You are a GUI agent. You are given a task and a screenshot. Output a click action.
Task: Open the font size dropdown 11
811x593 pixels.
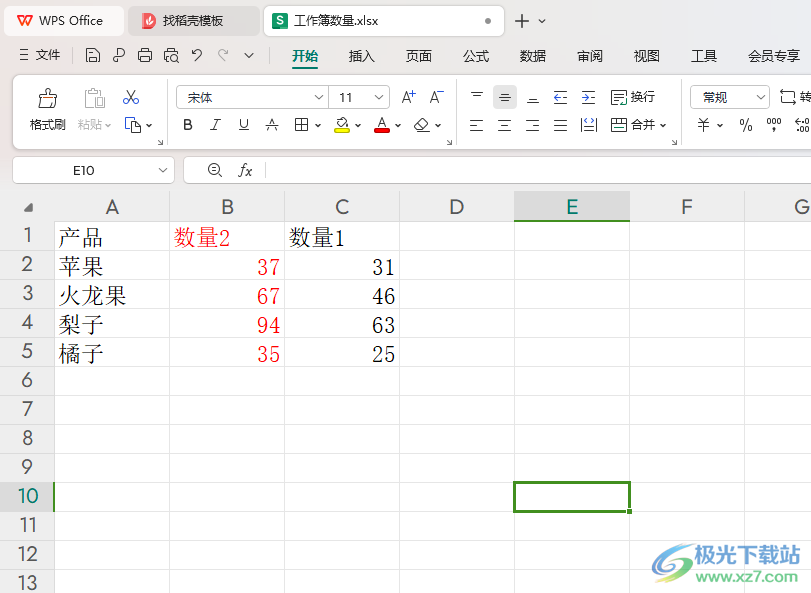click(379, 97)
